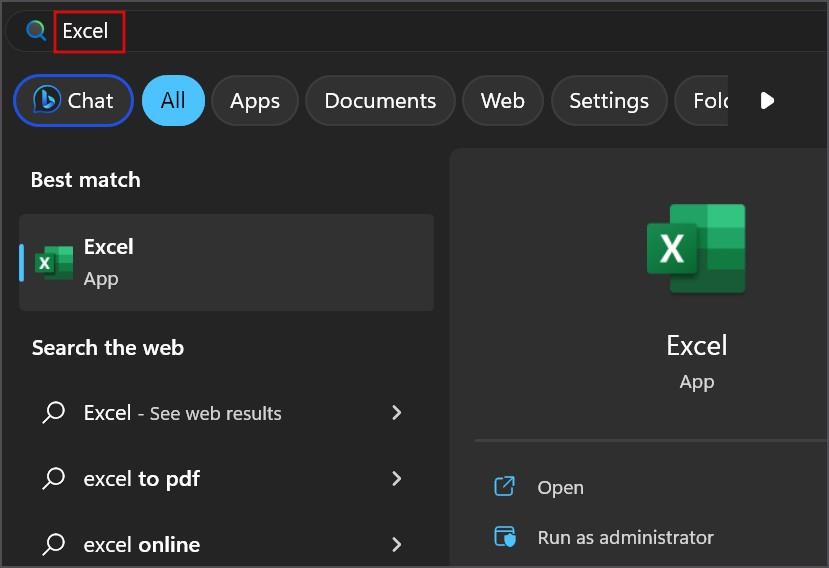Click the search magnifier icon in search box
The image size is (829, 568).
pos(36,31)
